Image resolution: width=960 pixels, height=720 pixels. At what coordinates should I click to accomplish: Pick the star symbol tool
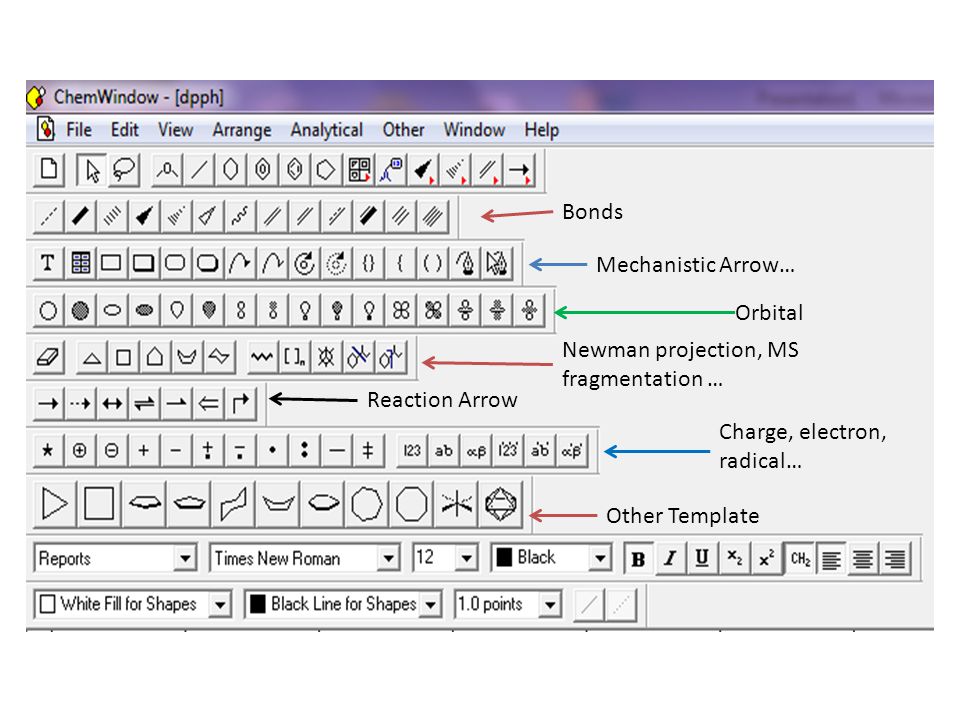tap(48, 451)
